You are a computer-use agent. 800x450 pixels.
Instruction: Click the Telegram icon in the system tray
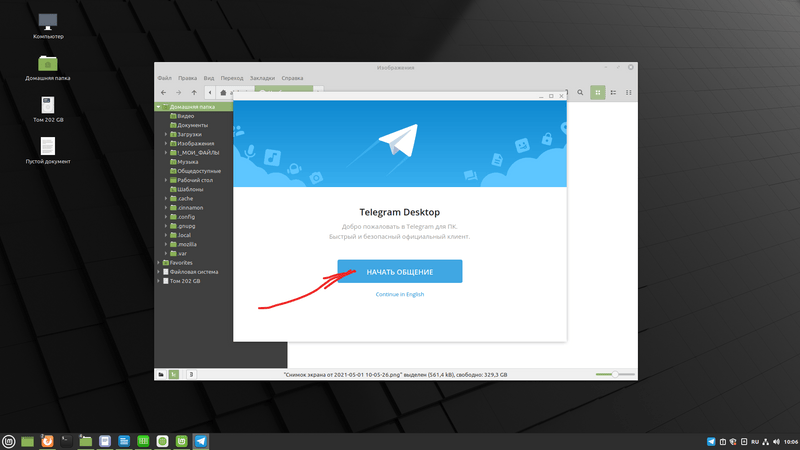(x=711, y=442)
